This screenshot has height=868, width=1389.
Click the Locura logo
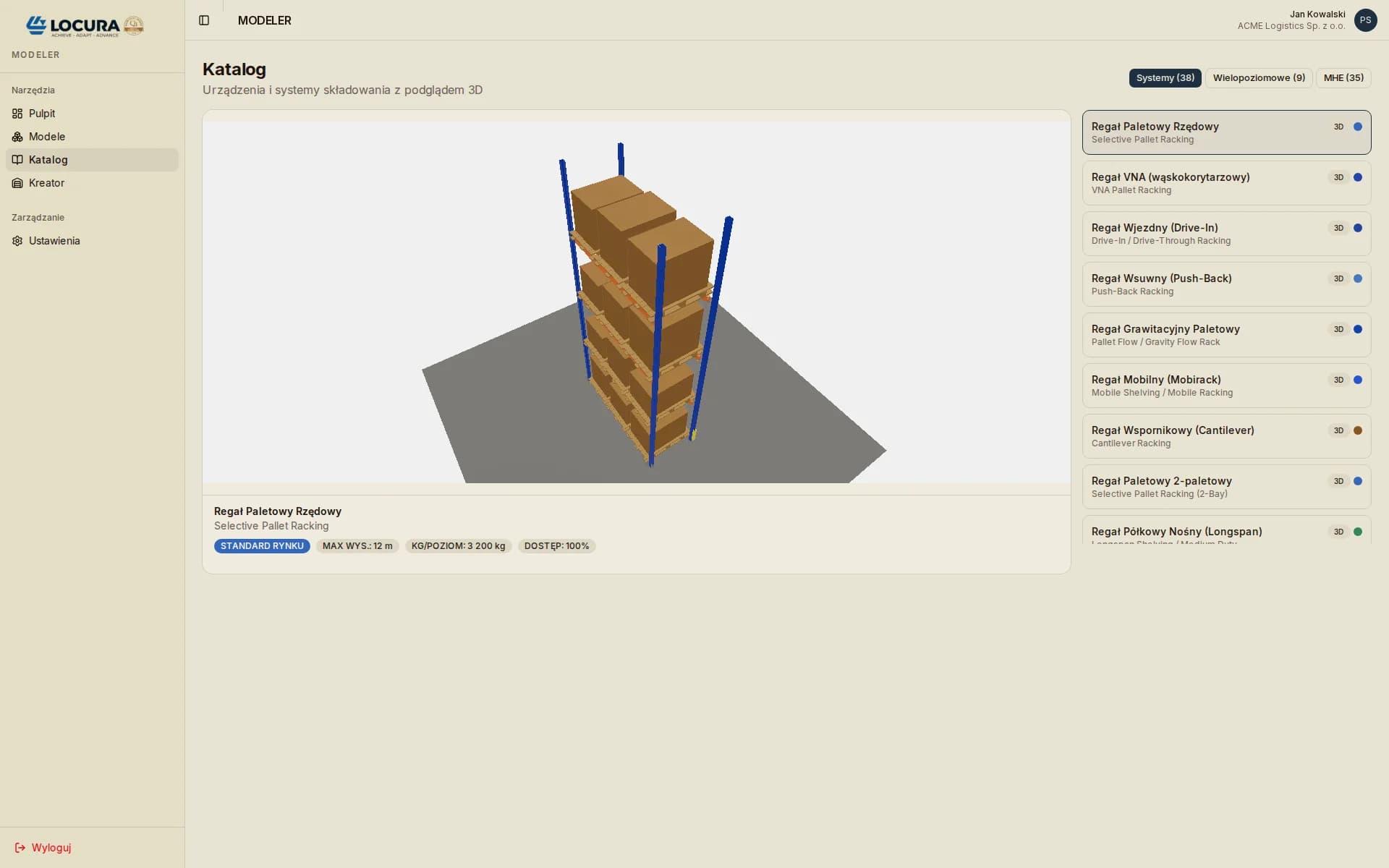(85, 26)
